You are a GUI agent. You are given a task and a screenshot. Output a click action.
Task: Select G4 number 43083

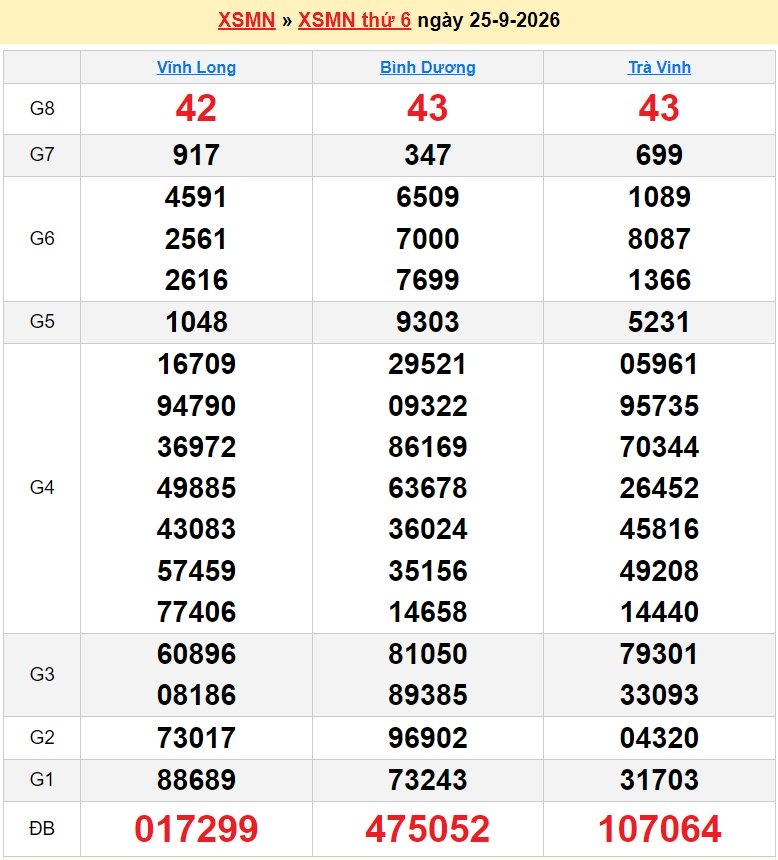[196, 529]
